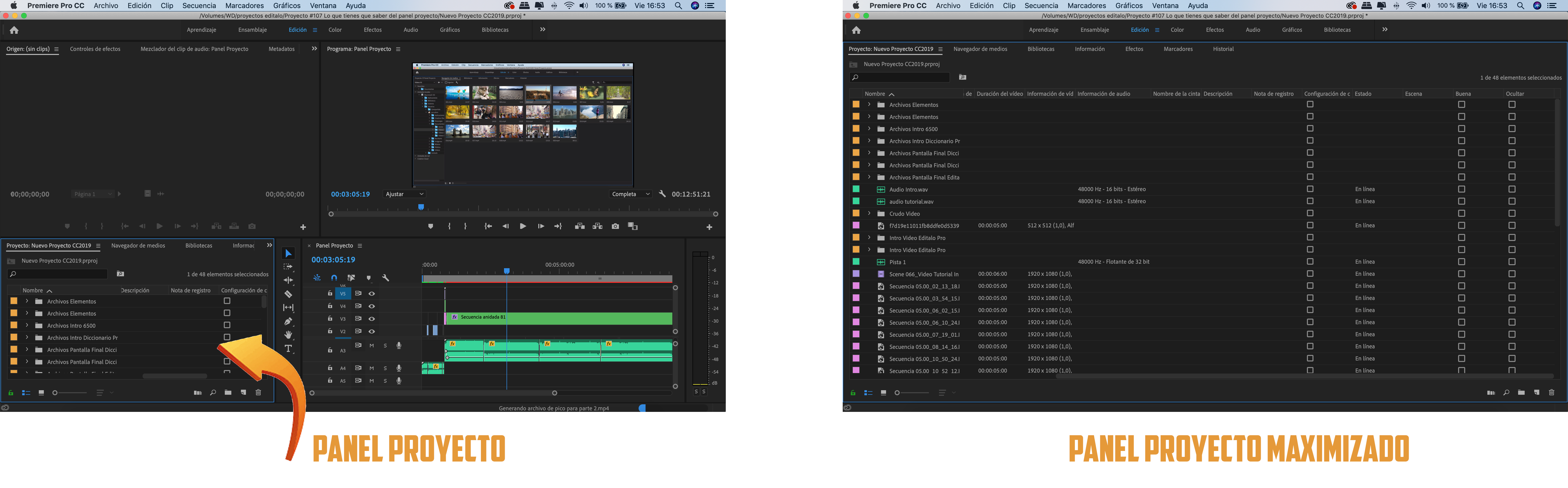This screenshot has width=1568, height=488.
Task: Toggle the Snap magnet in timeline header
Action: coord(334,278)
